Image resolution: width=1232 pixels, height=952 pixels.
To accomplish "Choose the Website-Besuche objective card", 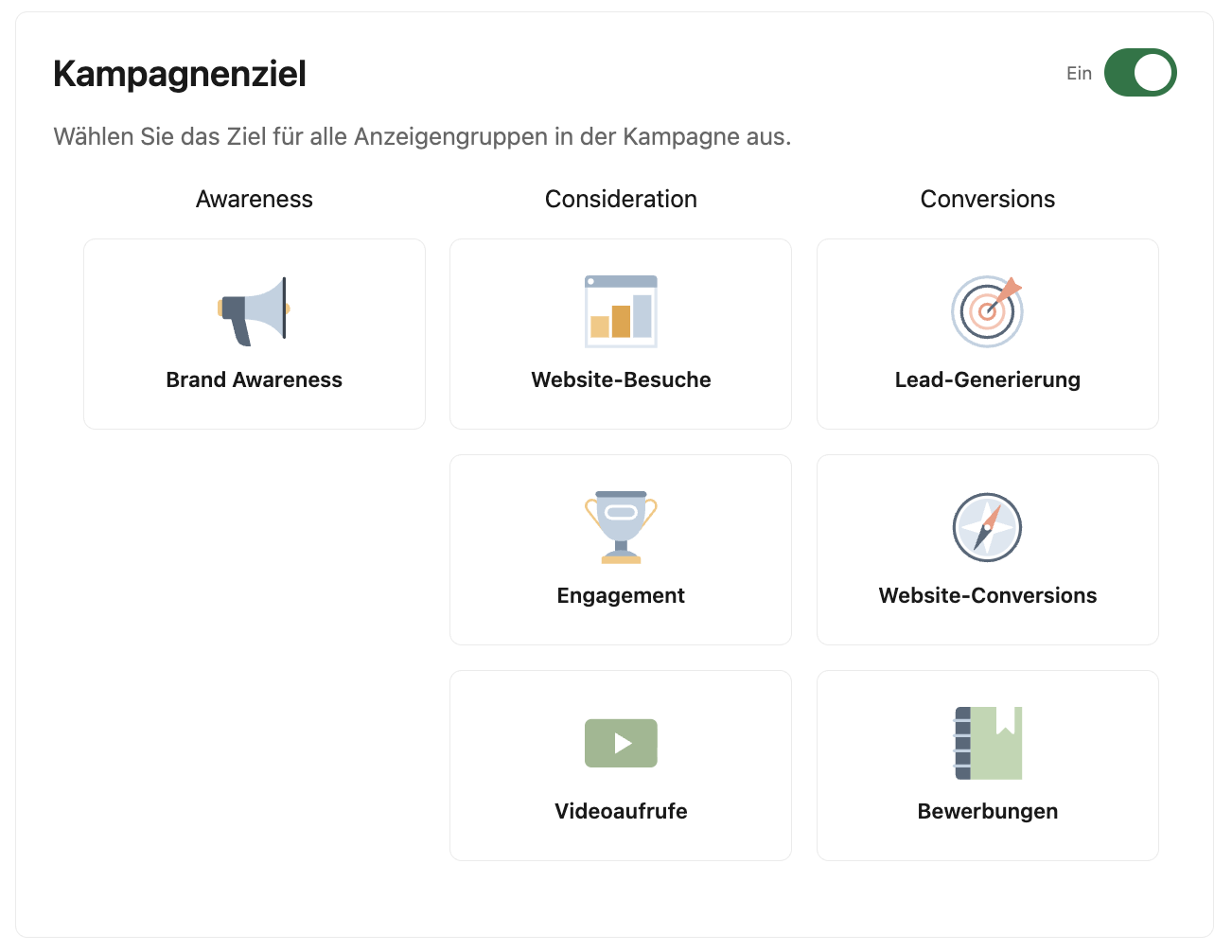I will click(x=621, y=334).
